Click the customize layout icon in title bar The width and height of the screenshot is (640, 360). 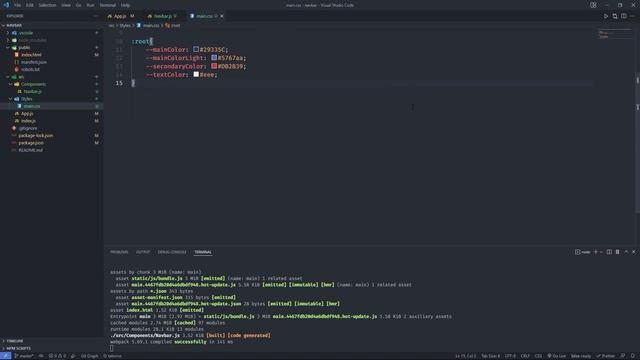(593, 5)
